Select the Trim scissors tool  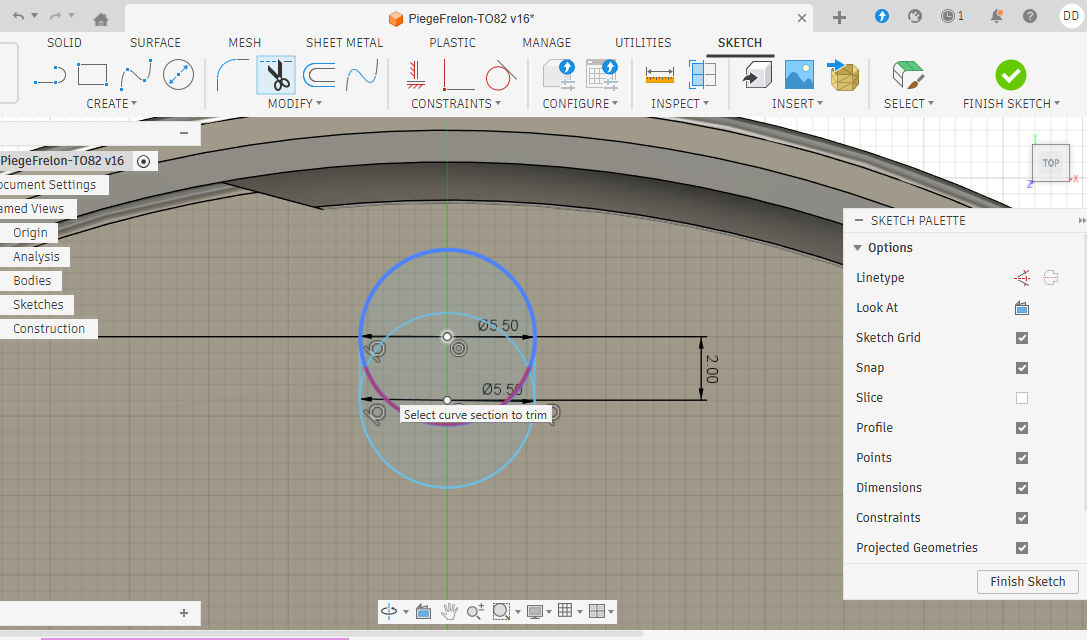pyautogui.click(x=276, y=75)
